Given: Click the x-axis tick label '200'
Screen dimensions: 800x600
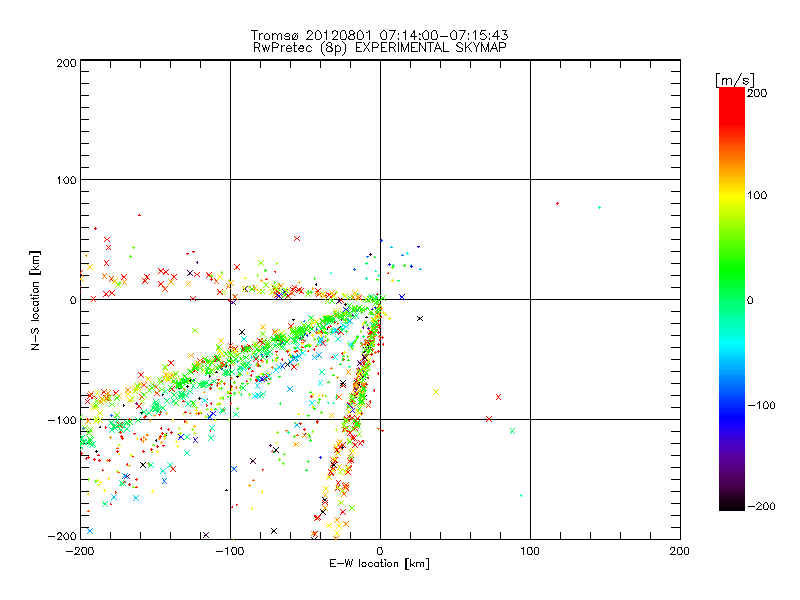Looking at the screenshot, I should tap(679, 551).
